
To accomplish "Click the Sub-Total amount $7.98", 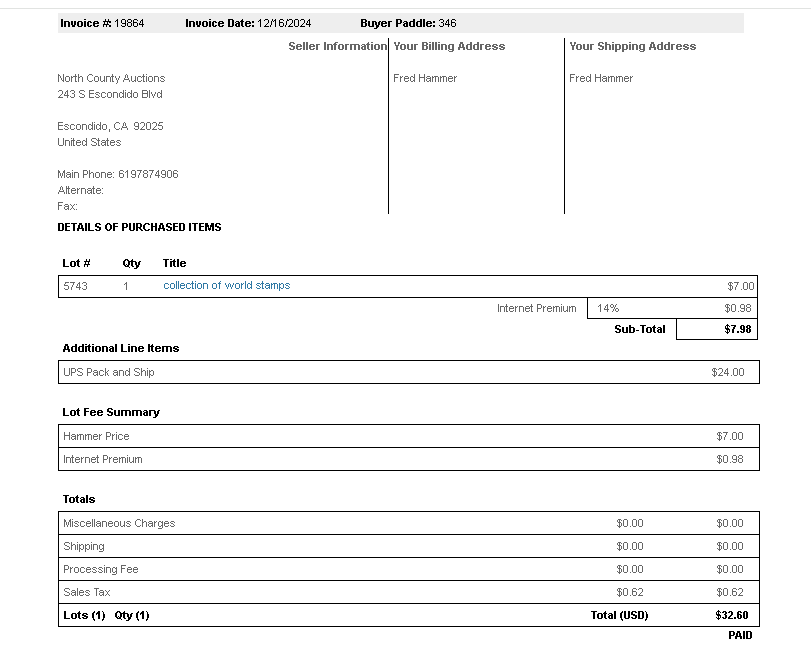I will 738,329.
